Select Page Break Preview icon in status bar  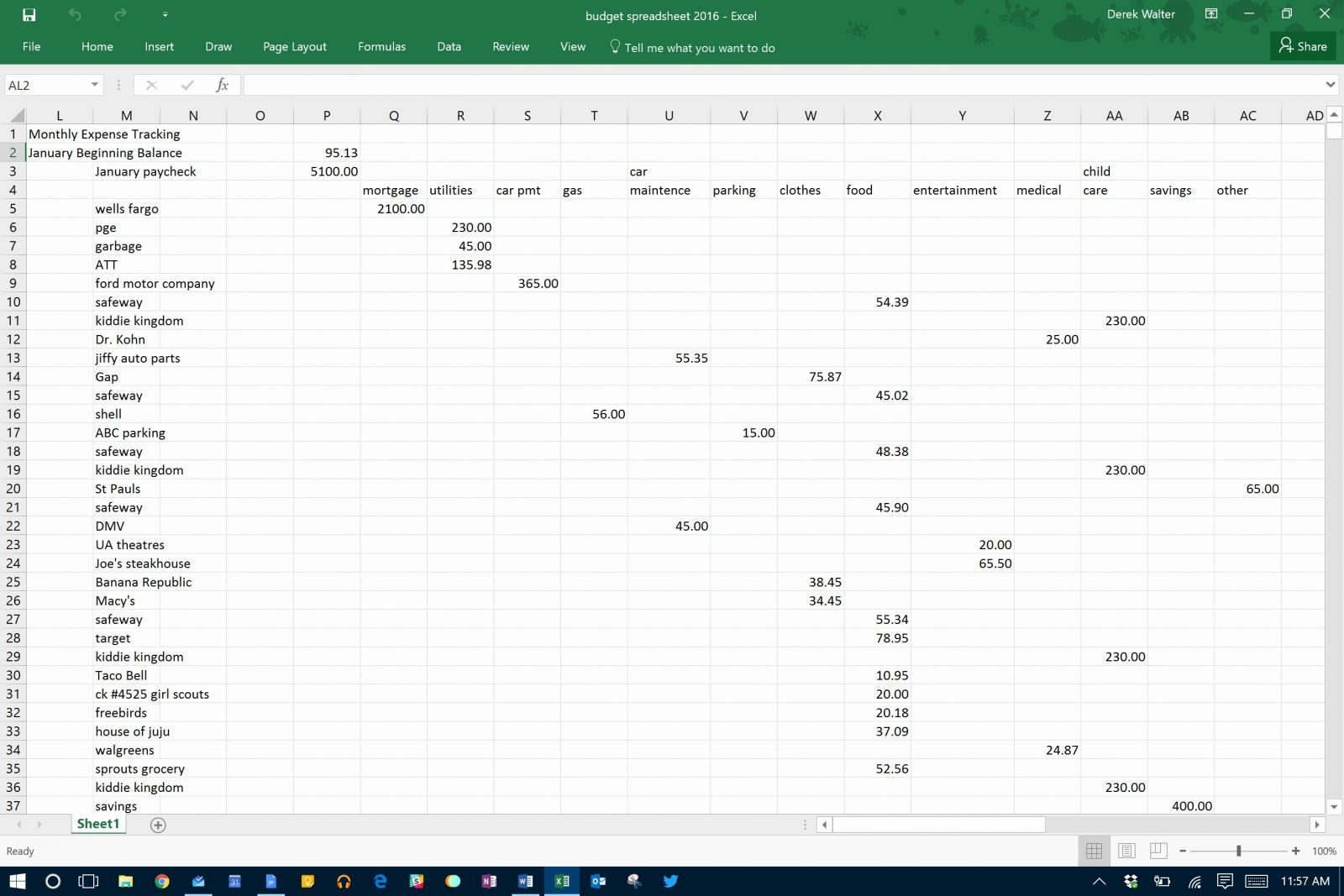click(1158, 850)
